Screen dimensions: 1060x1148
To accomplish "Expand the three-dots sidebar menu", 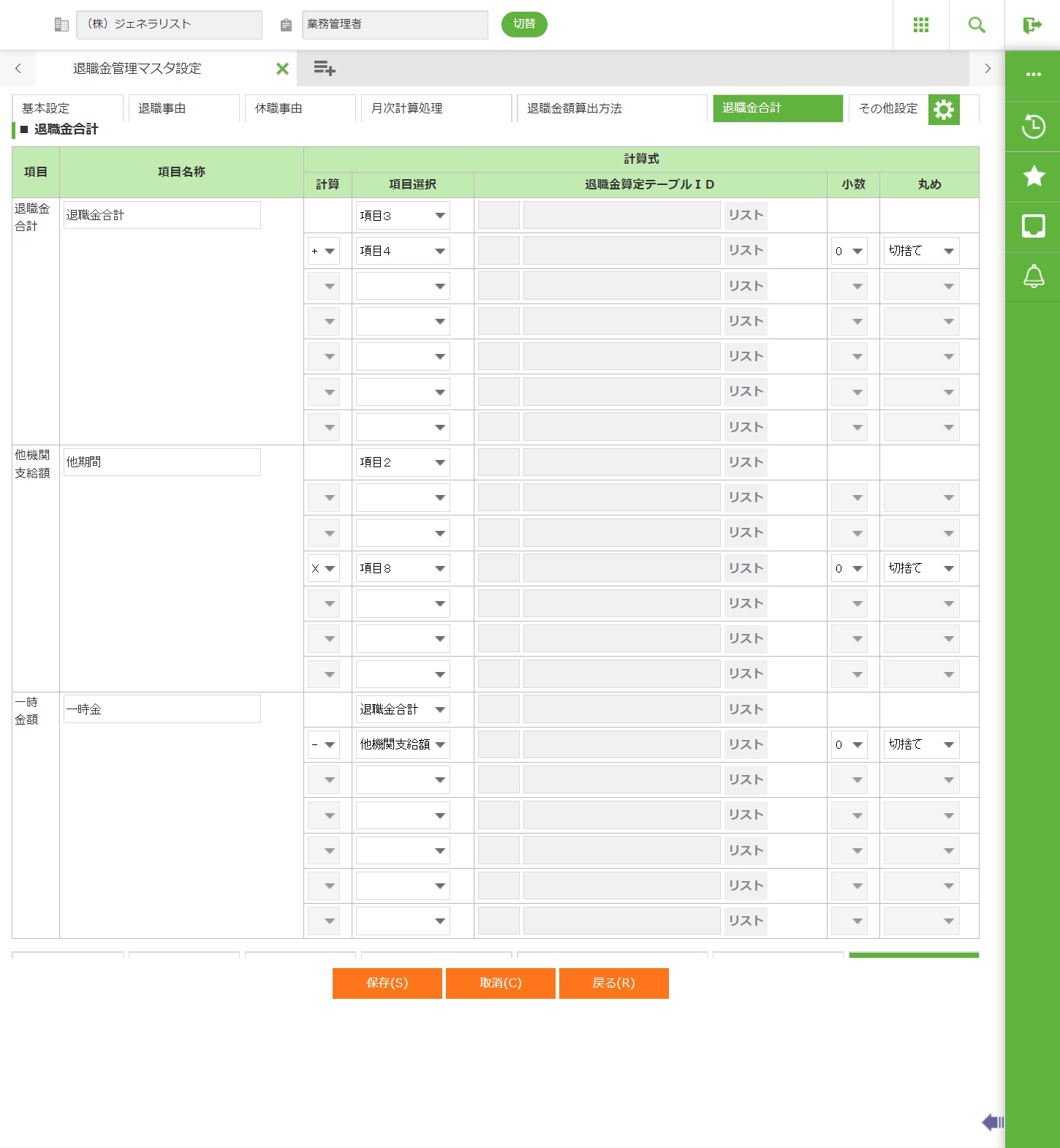I will pos(1033,75).
